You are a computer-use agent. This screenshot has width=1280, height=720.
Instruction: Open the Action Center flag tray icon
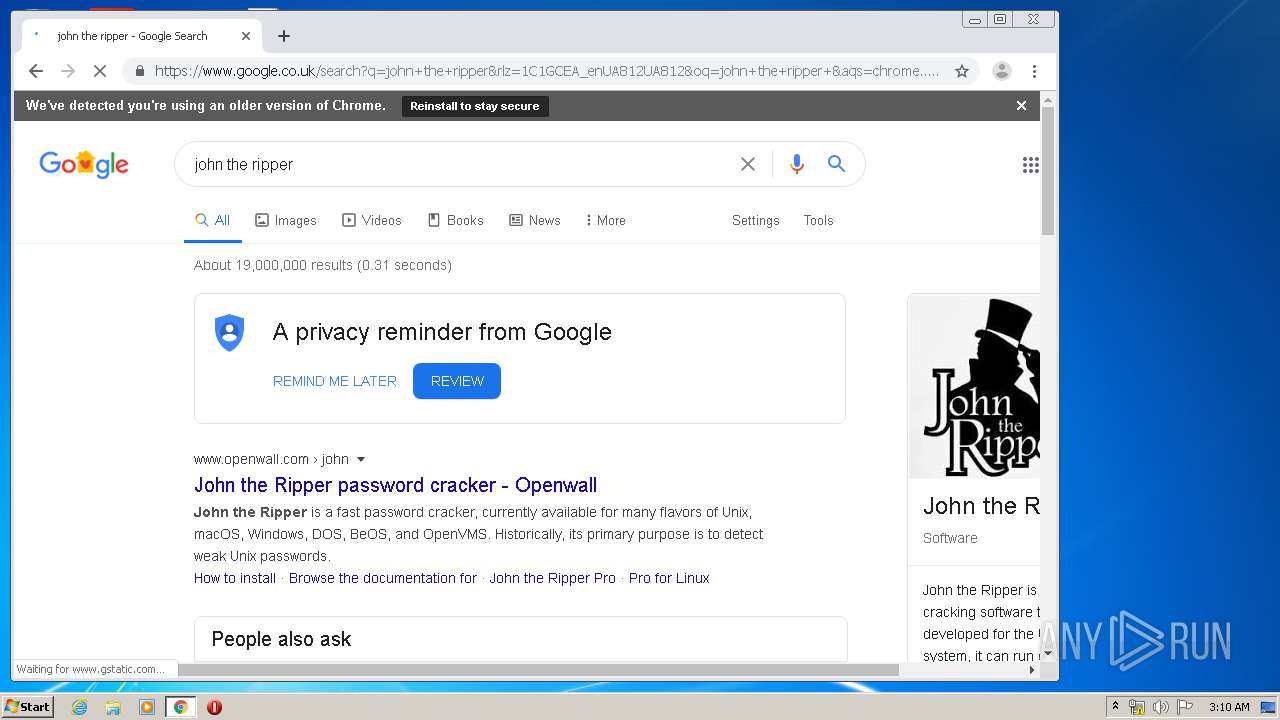coord(1184,707)
